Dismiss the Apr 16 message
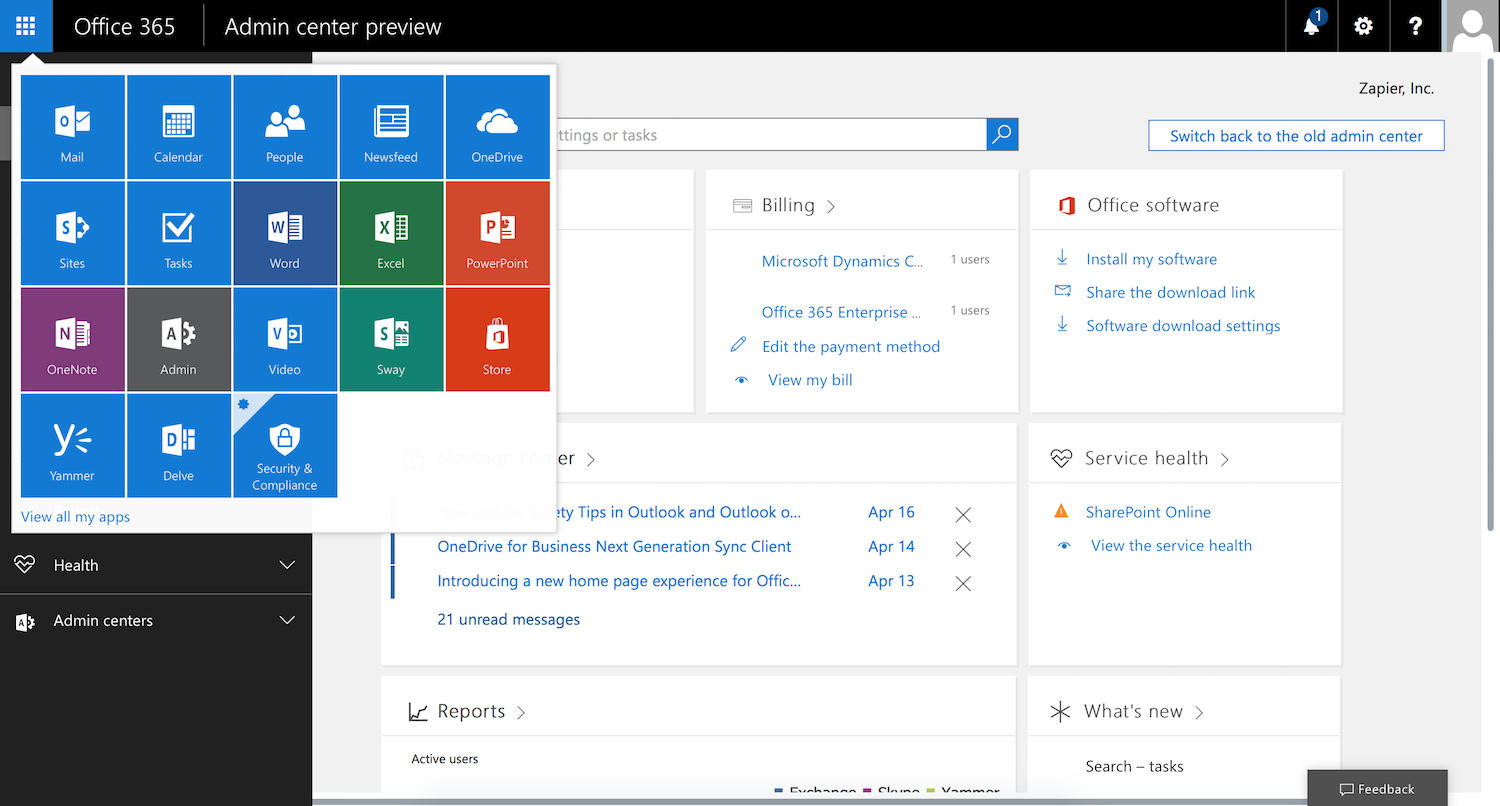The width and height of the screenshot is (1500, 806). click(x=963, y=514)
